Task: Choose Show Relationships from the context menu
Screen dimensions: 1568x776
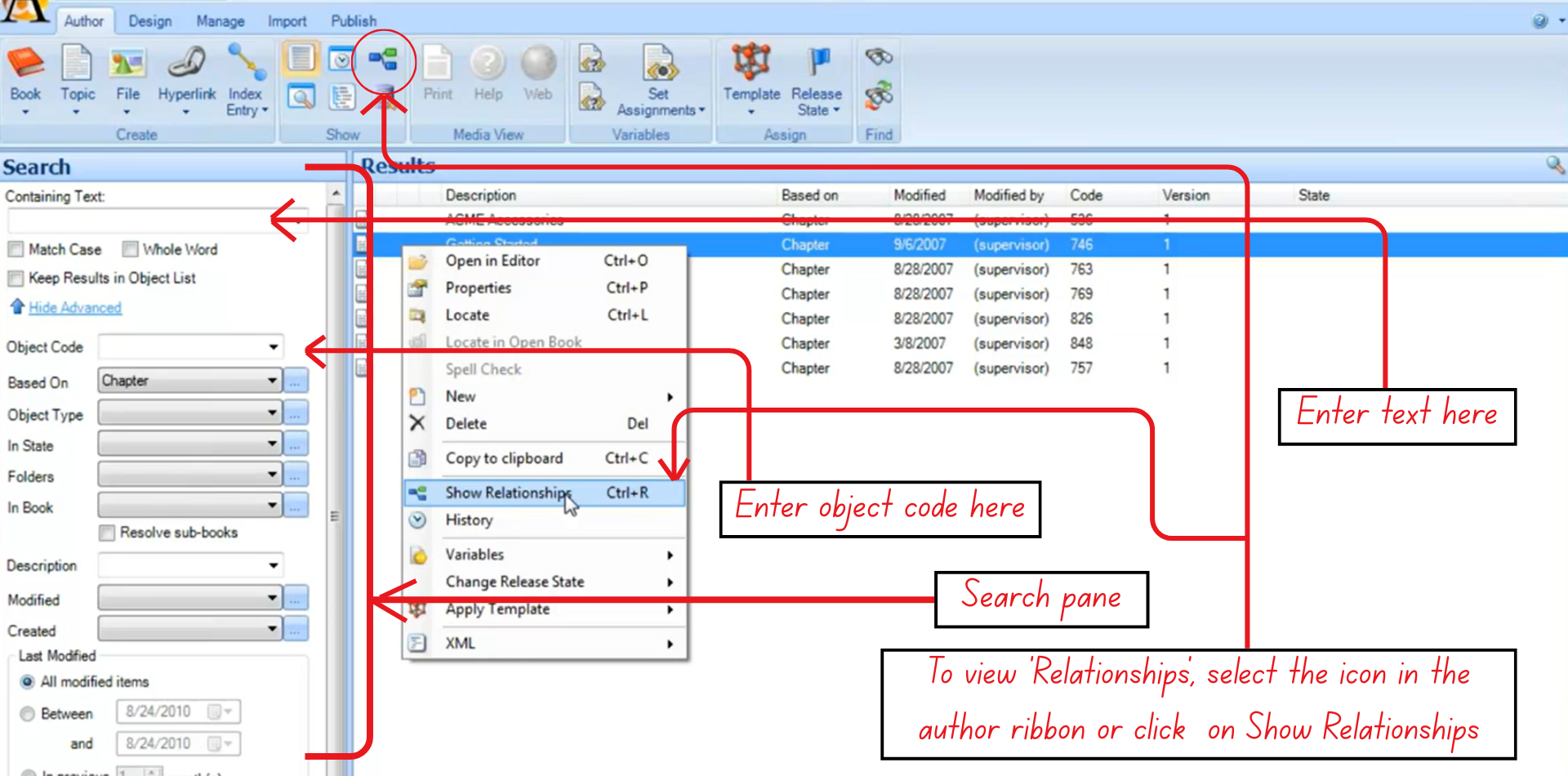Action: coord(508,493)
